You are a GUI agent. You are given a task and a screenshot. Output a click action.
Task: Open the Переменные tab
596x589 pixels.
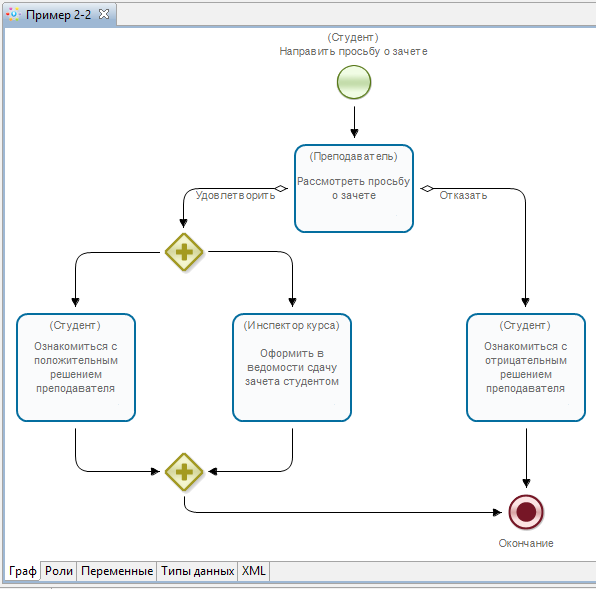117,571
